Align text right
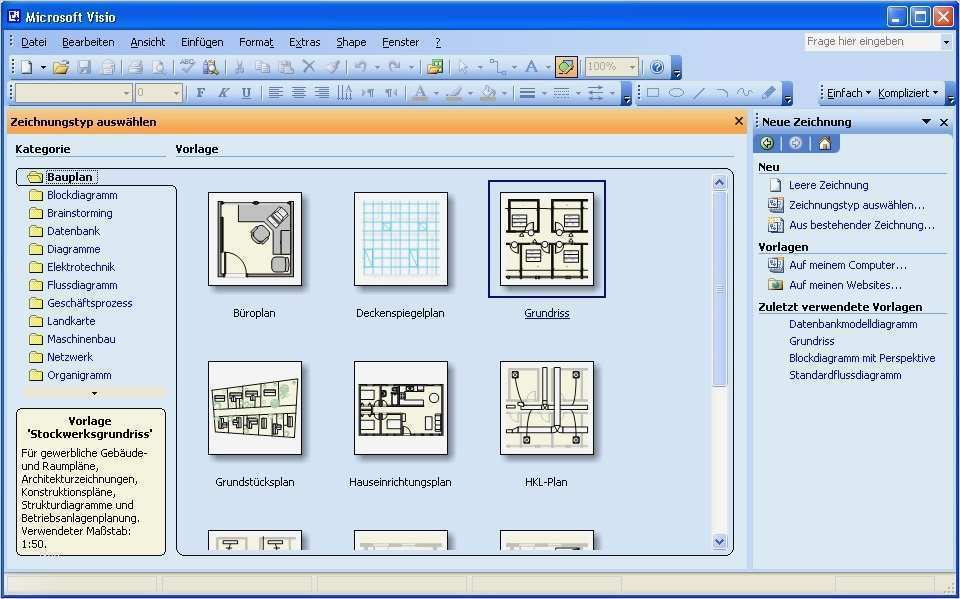The height and width of the screenshot is (599, 960). (x=321, y=93)
